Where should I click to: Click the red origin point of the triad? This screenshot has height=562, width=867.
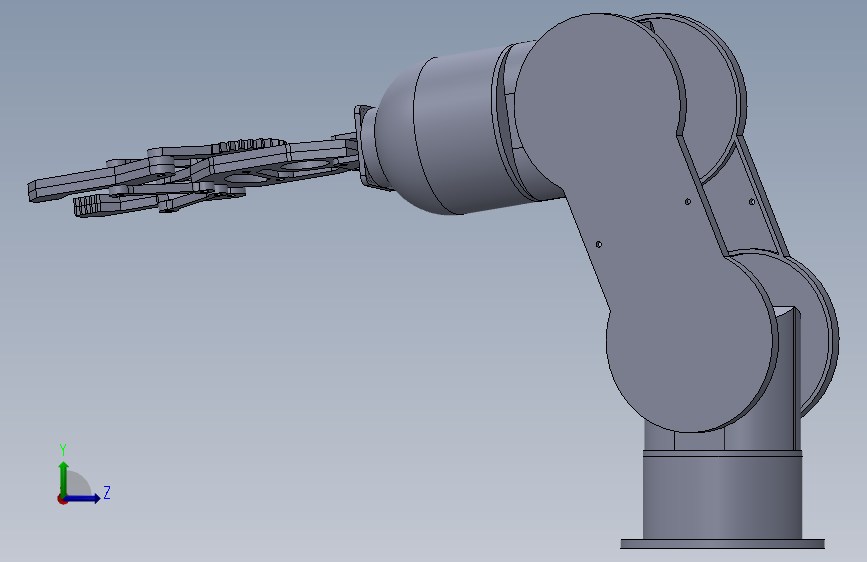pos(62,499)
